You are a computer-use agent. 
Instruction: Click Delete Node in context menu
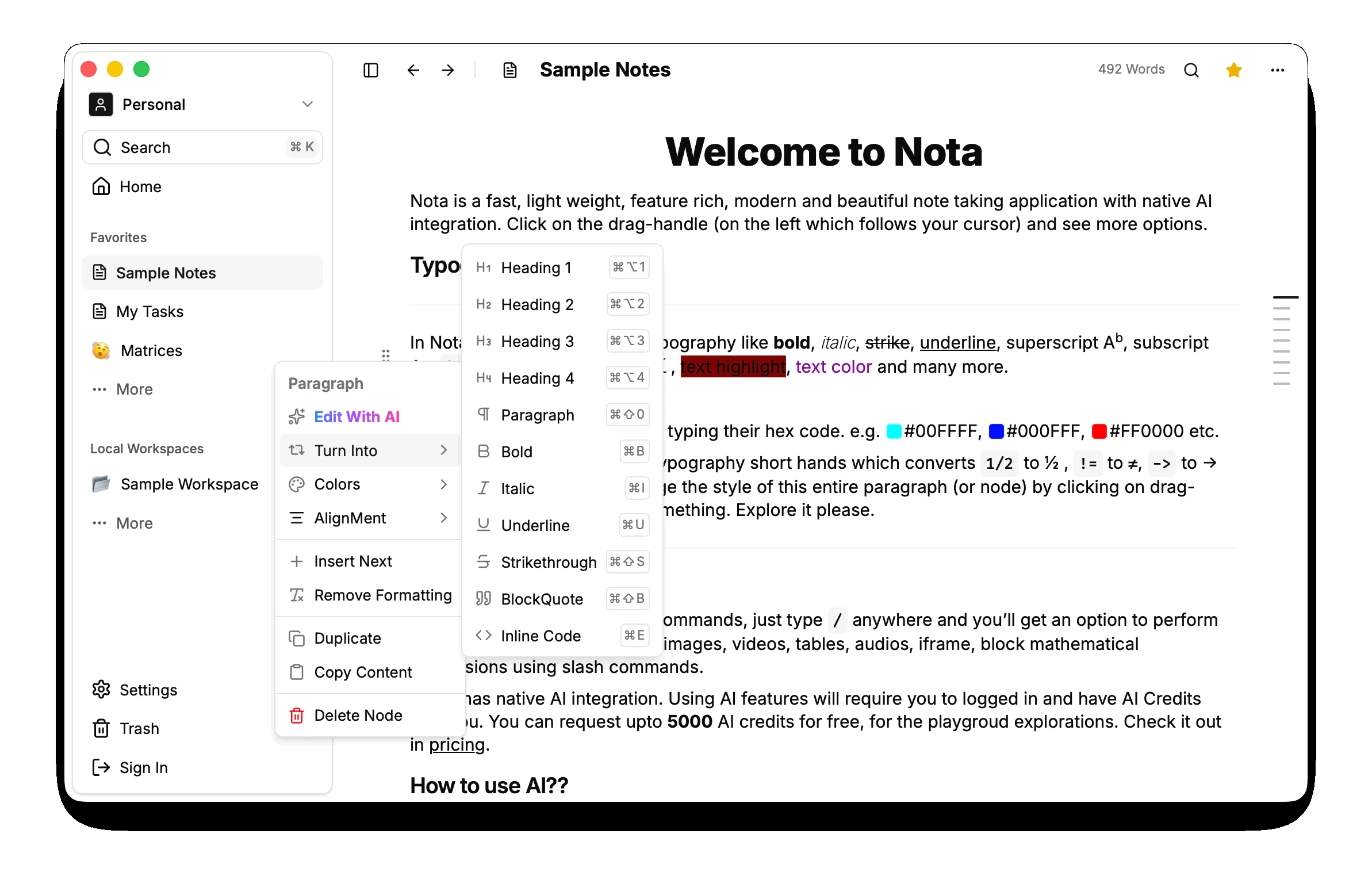tap(358, 715)
